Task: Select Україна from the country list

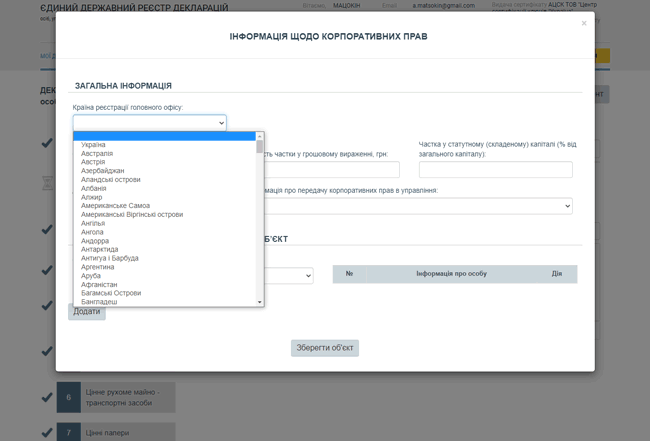Action: pyautogui.click(x=93, y=145)
